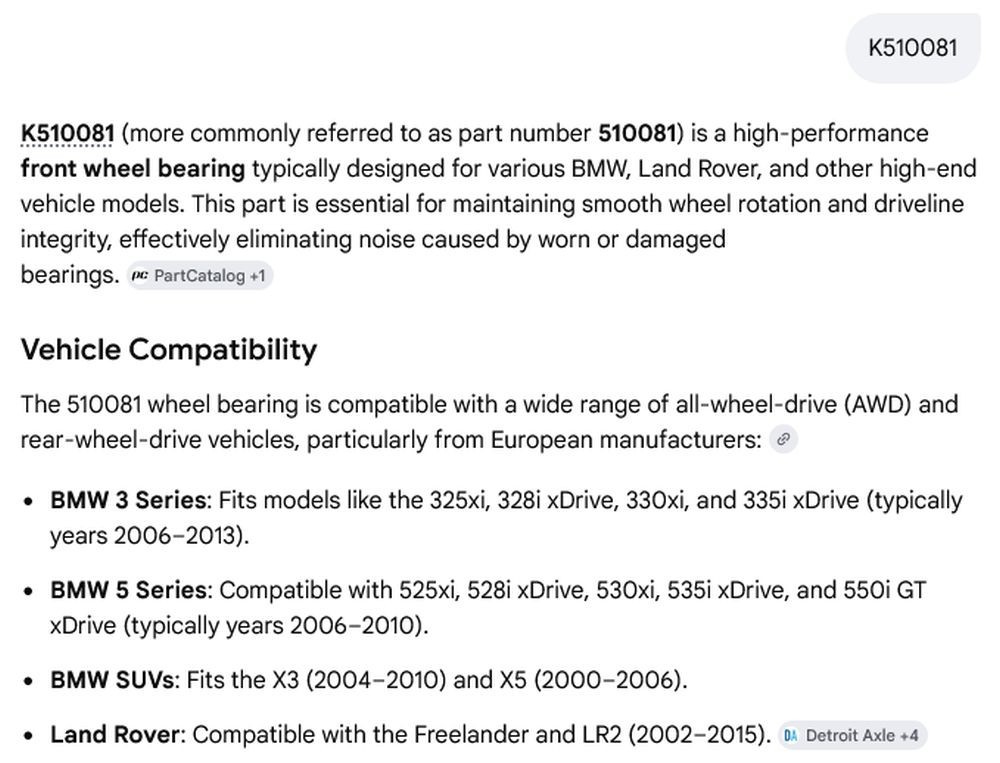Select the K510081 query bubble
Viewport: 1000px width, 763px height.
tap(913, 48)
